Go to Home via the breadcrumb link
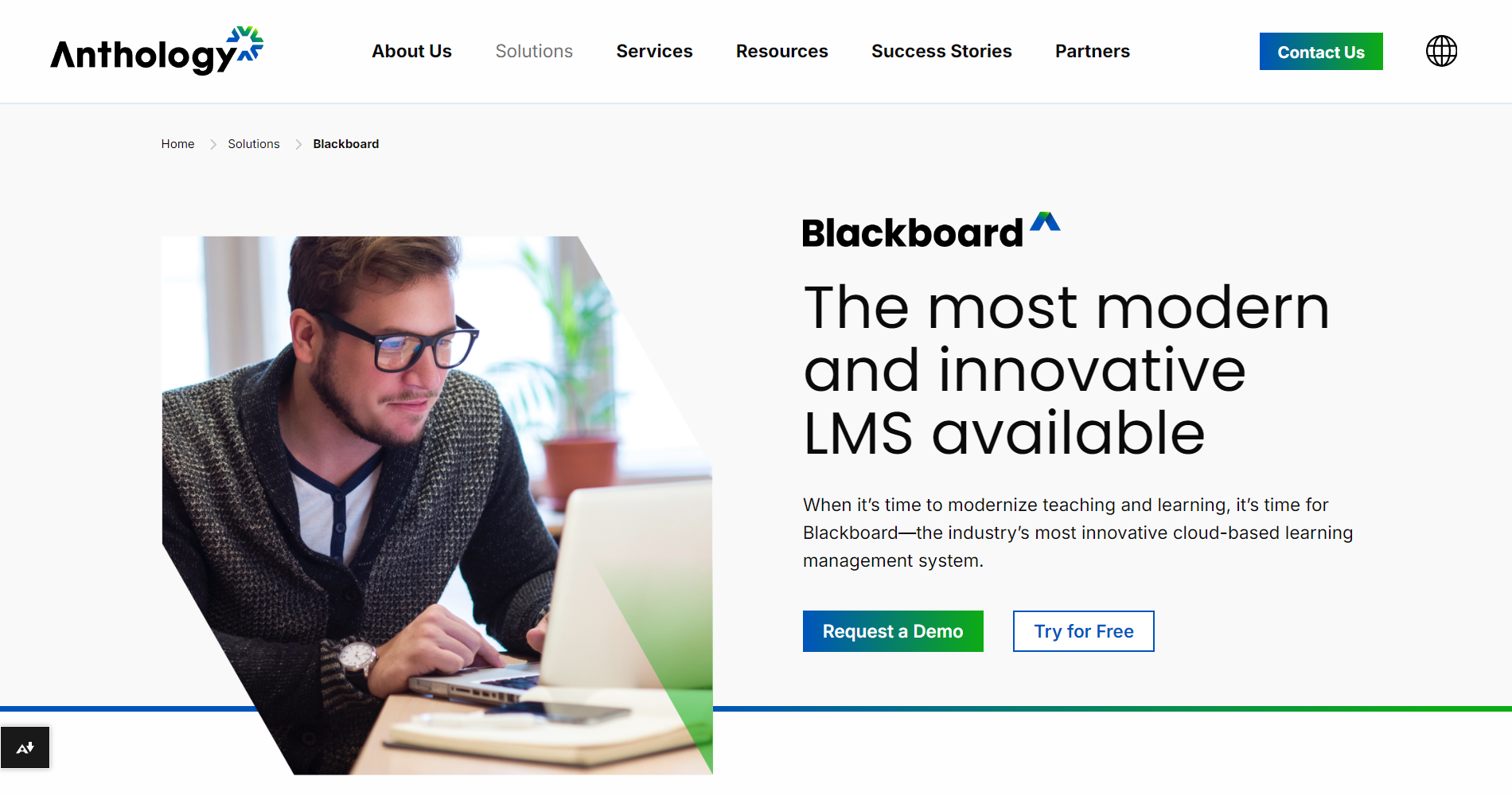 [177, 144]
